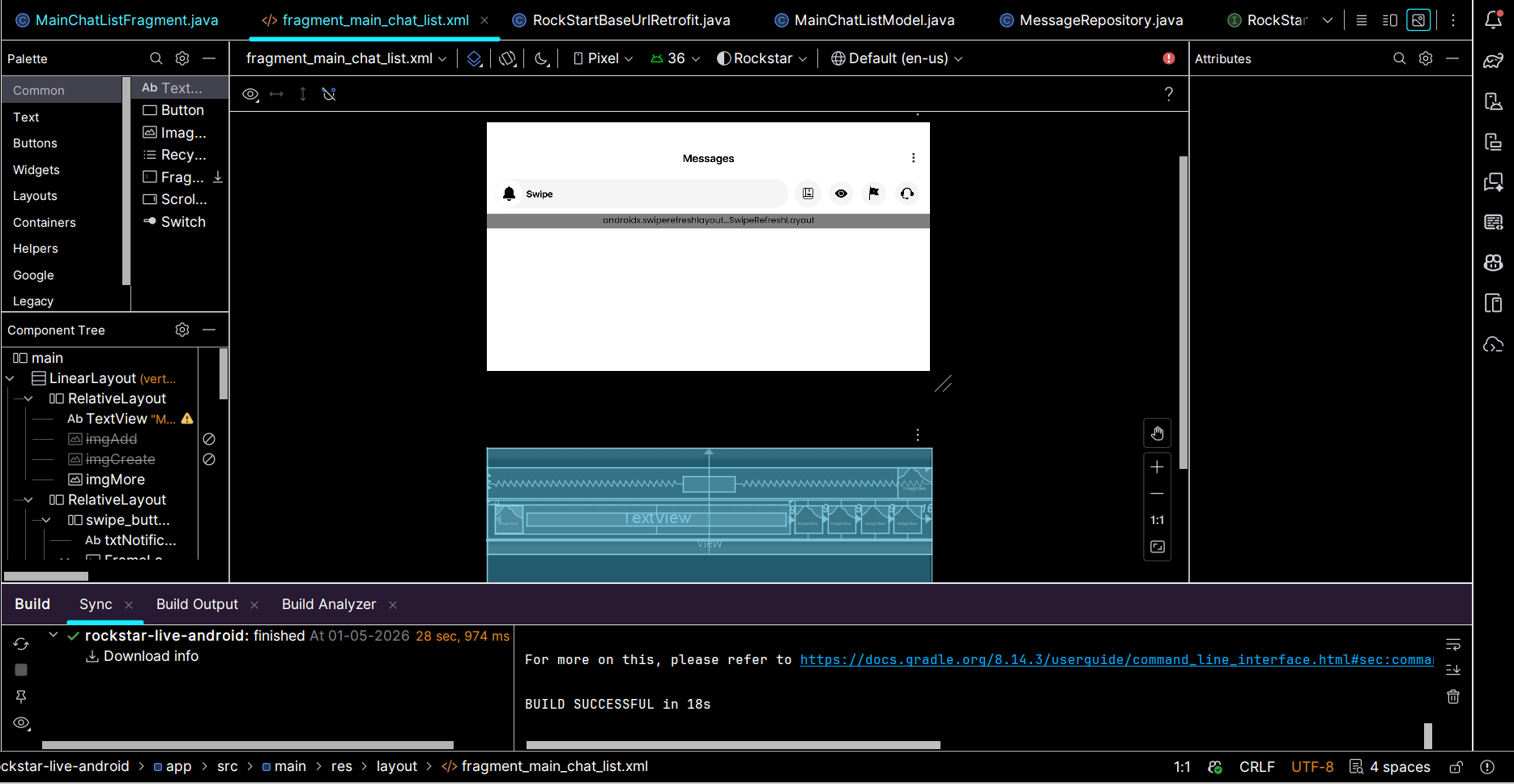1514x784 pixels.
Task: Switch to MessageRepository.java tab
Action: coord(1091,20)
